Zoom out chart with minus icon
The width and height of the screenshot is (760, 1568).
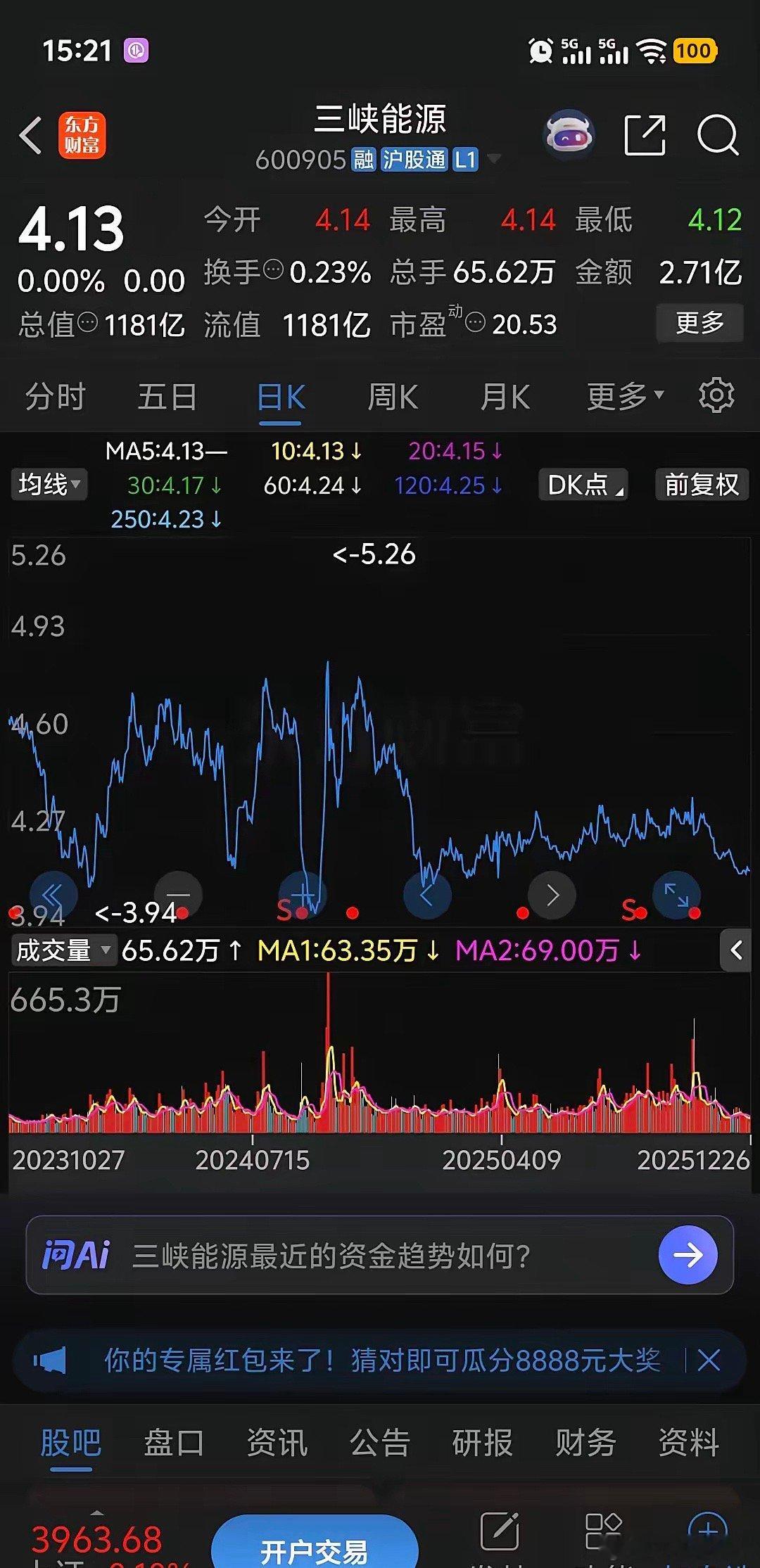(x=178, y=895)
